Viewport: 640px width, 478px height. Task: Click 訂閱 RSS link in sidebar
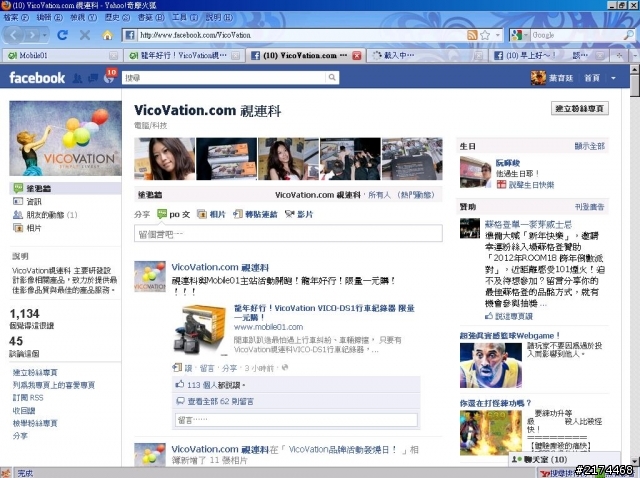tap(28, 398)
